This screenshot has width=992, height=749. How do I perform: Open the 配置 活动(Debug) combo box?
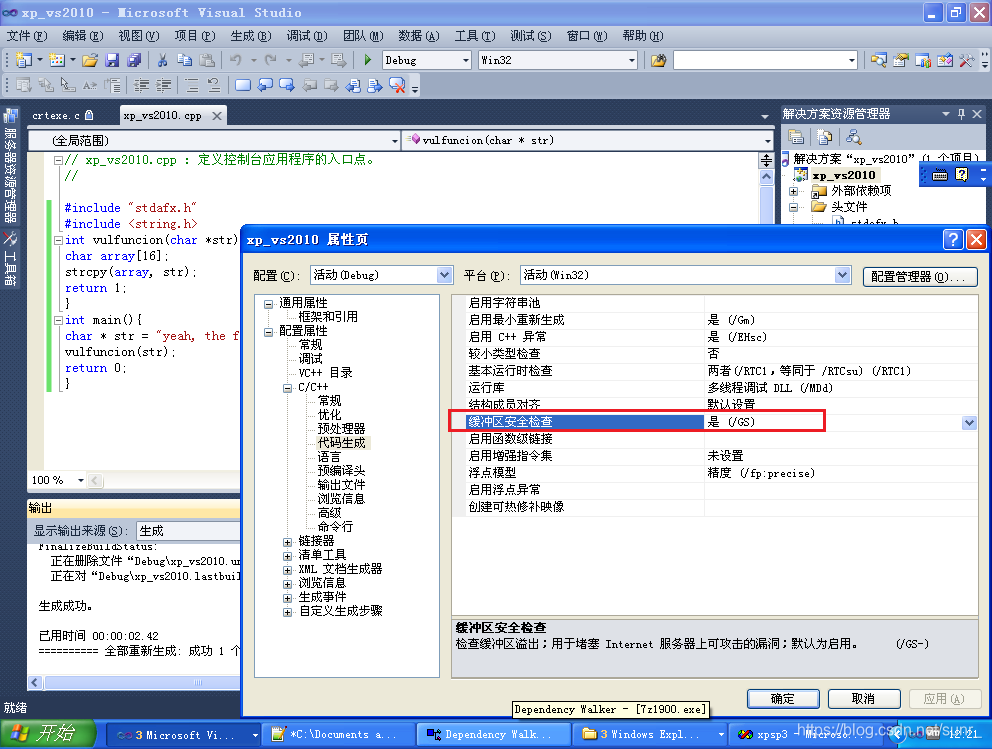tap(381, 275)
